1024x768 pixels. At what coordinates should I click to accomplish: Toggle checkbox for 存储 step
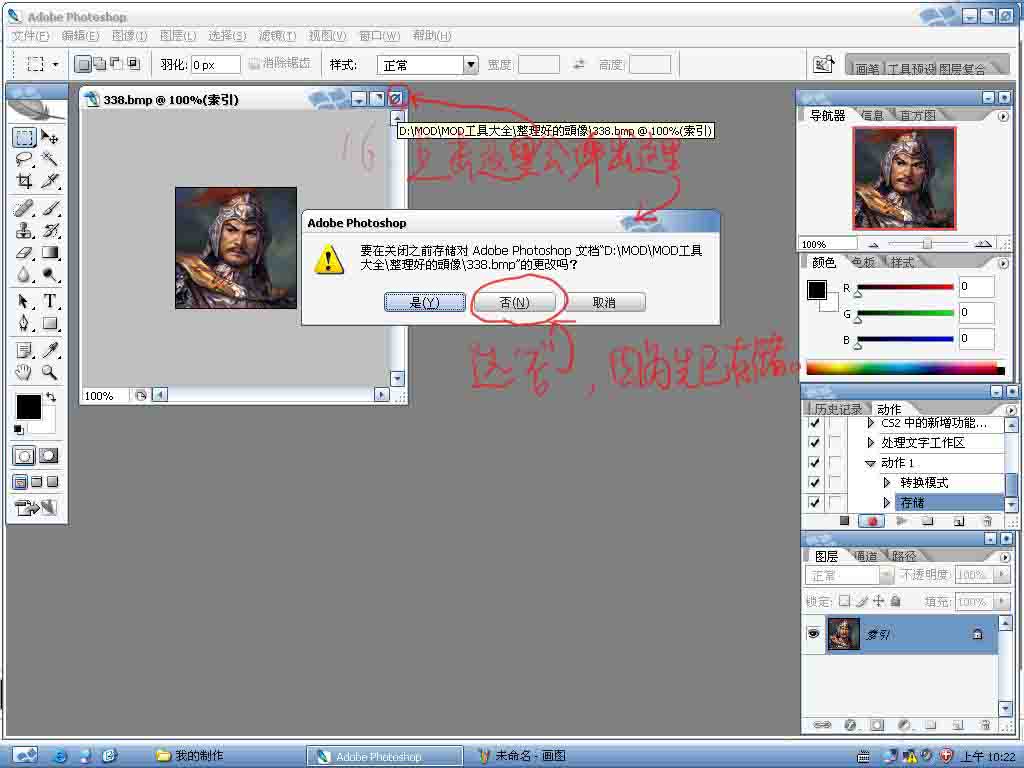pos(814,502)
